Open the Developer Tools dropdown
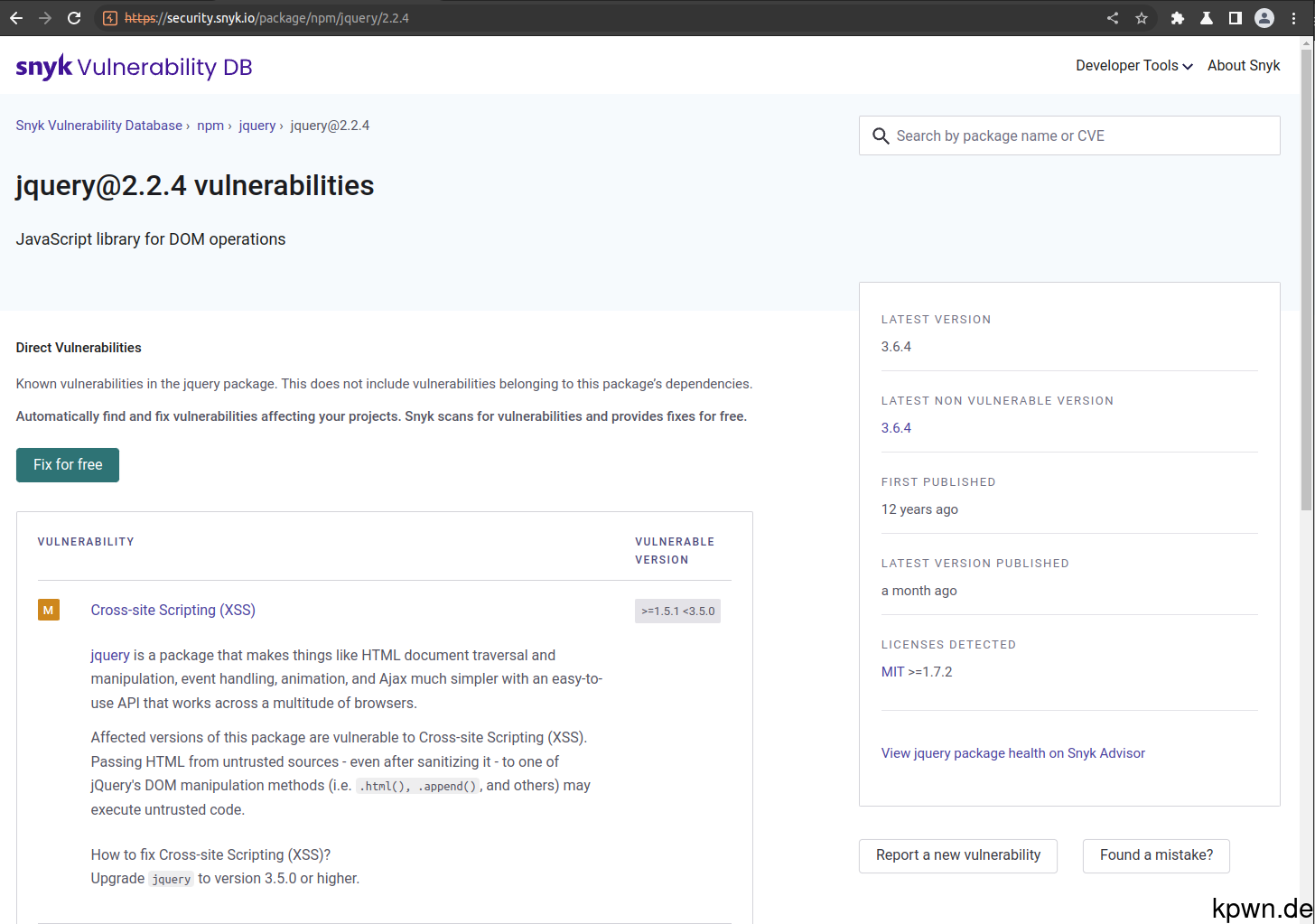Image resolution: width=1315 pixels, height=924 pixels. [x=1126, y=65]
